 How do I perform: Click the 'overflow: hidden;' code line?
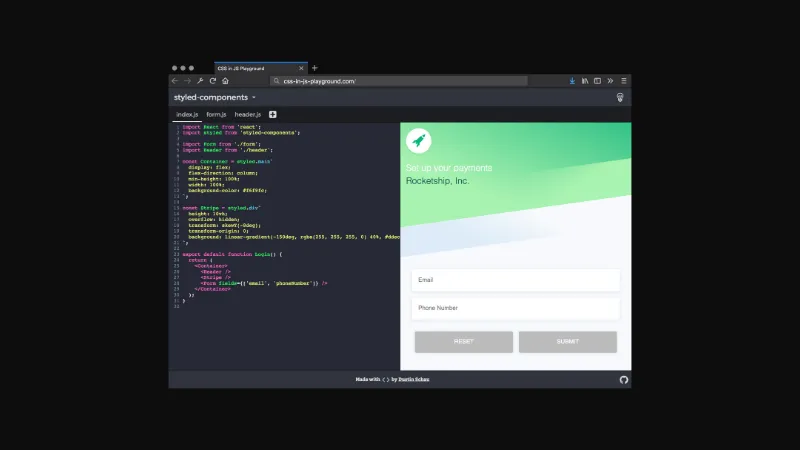pos(214,219)
